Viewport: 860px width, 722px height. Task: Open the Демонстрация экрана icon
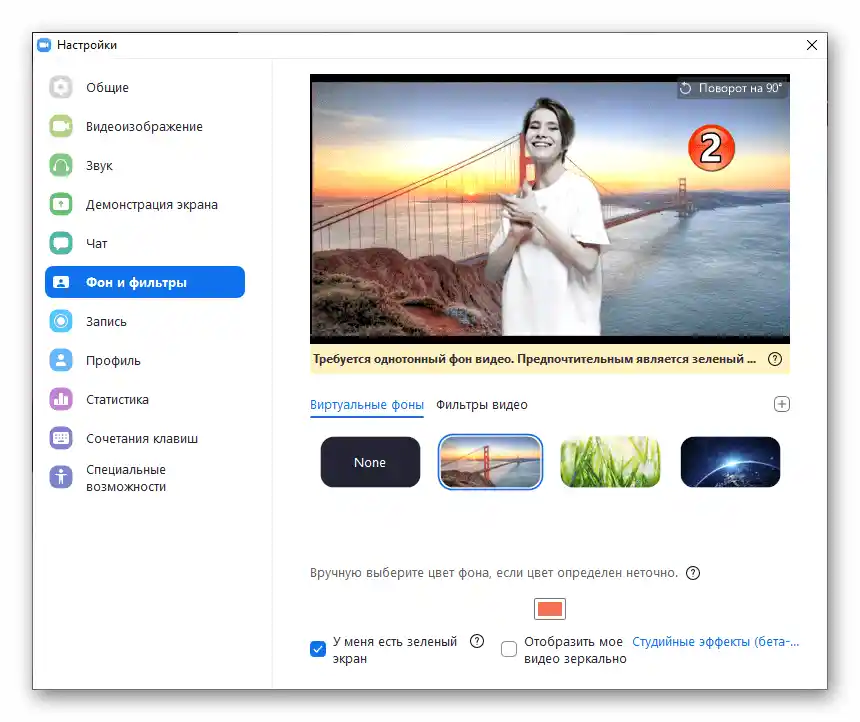point(61,204)
